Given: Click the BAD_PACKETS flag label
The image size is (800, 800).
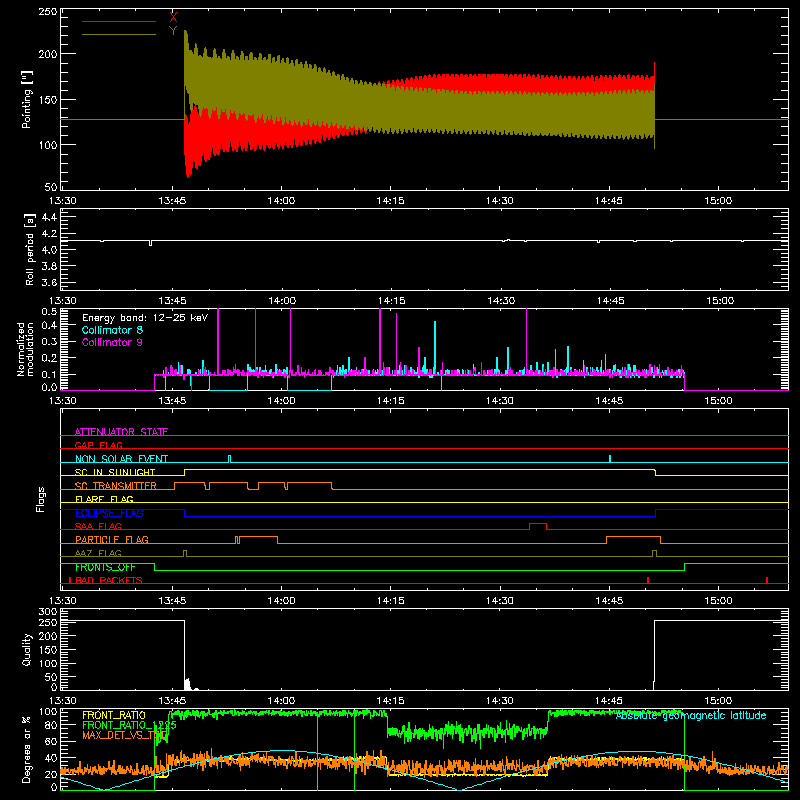Looking at the screenshot, I should (x=109, y=580).
